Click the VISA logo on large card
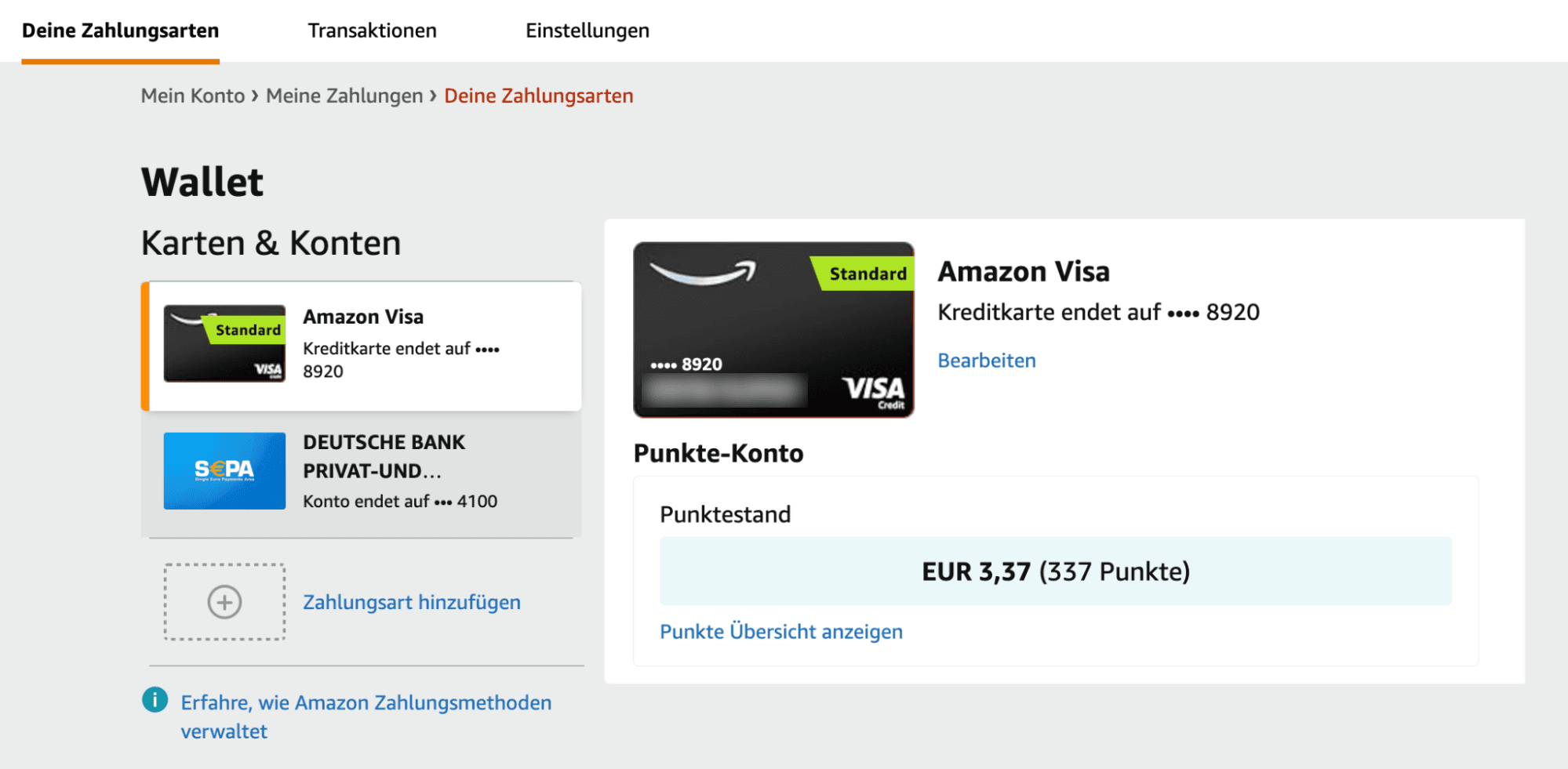Image resolution: width=1568 pixels, height=769 pixels. [873, 389]
